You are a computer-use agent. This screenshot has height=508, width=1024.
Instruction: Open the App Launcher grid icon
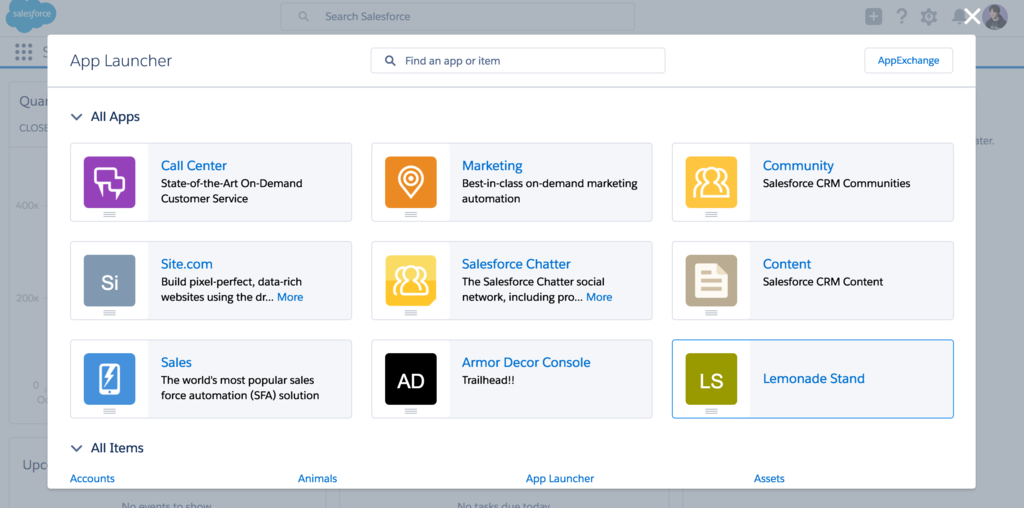[x=24, y=52]
